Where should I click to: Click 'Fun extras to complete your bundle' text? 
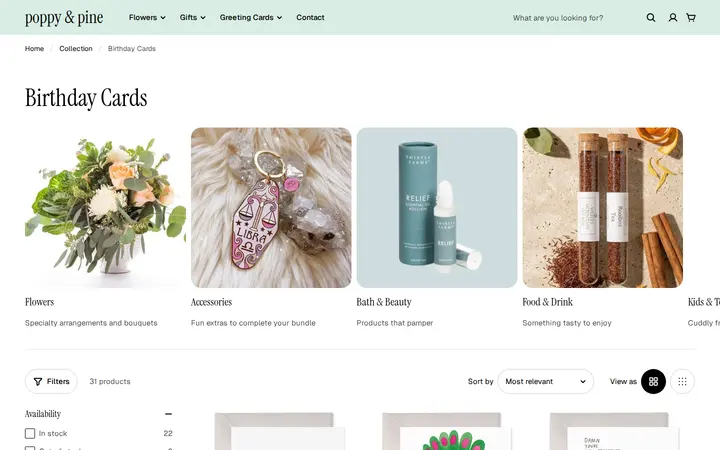click(x=253, y=323)
